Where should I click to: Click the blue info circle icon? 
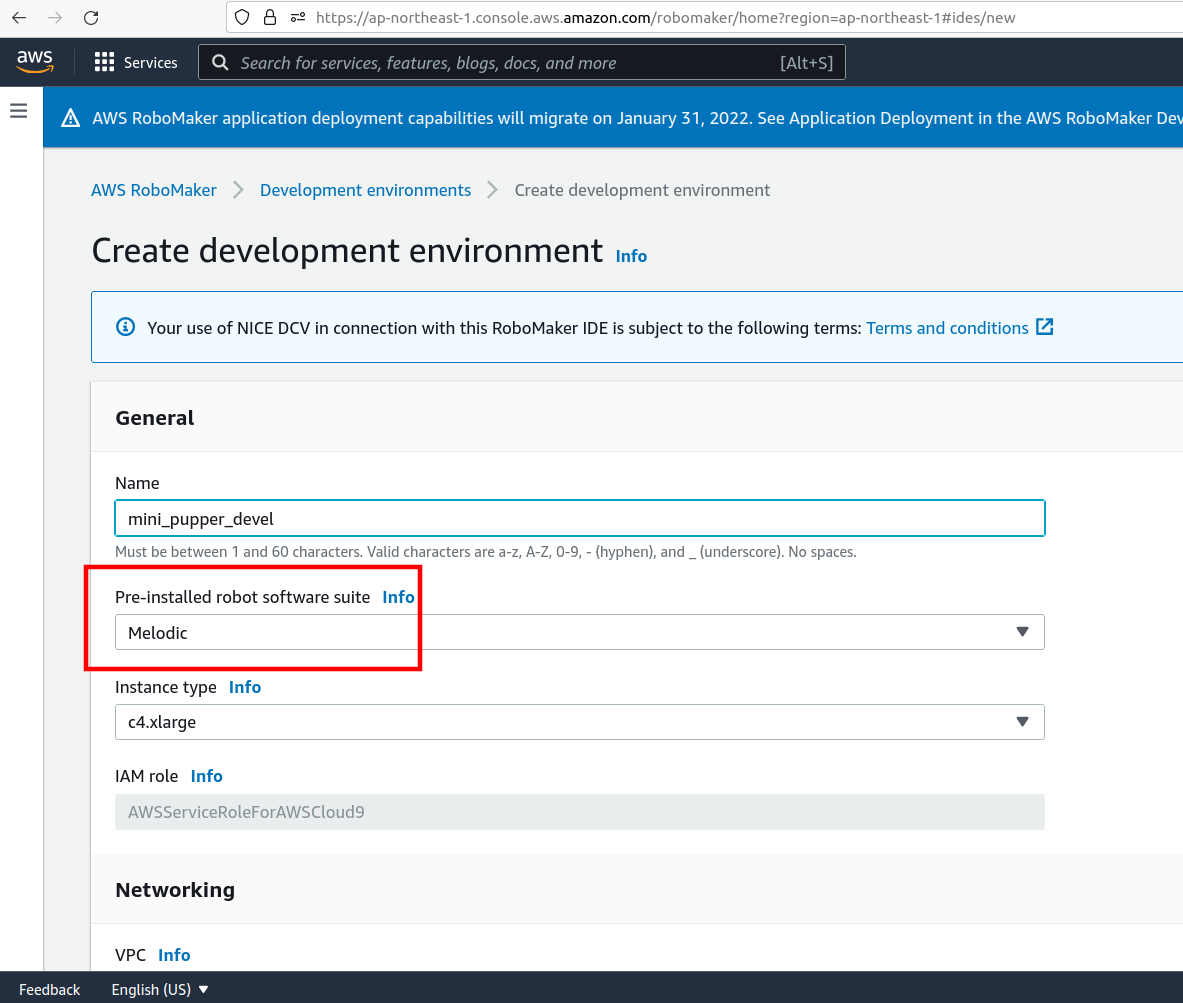(x=125, y=327)
